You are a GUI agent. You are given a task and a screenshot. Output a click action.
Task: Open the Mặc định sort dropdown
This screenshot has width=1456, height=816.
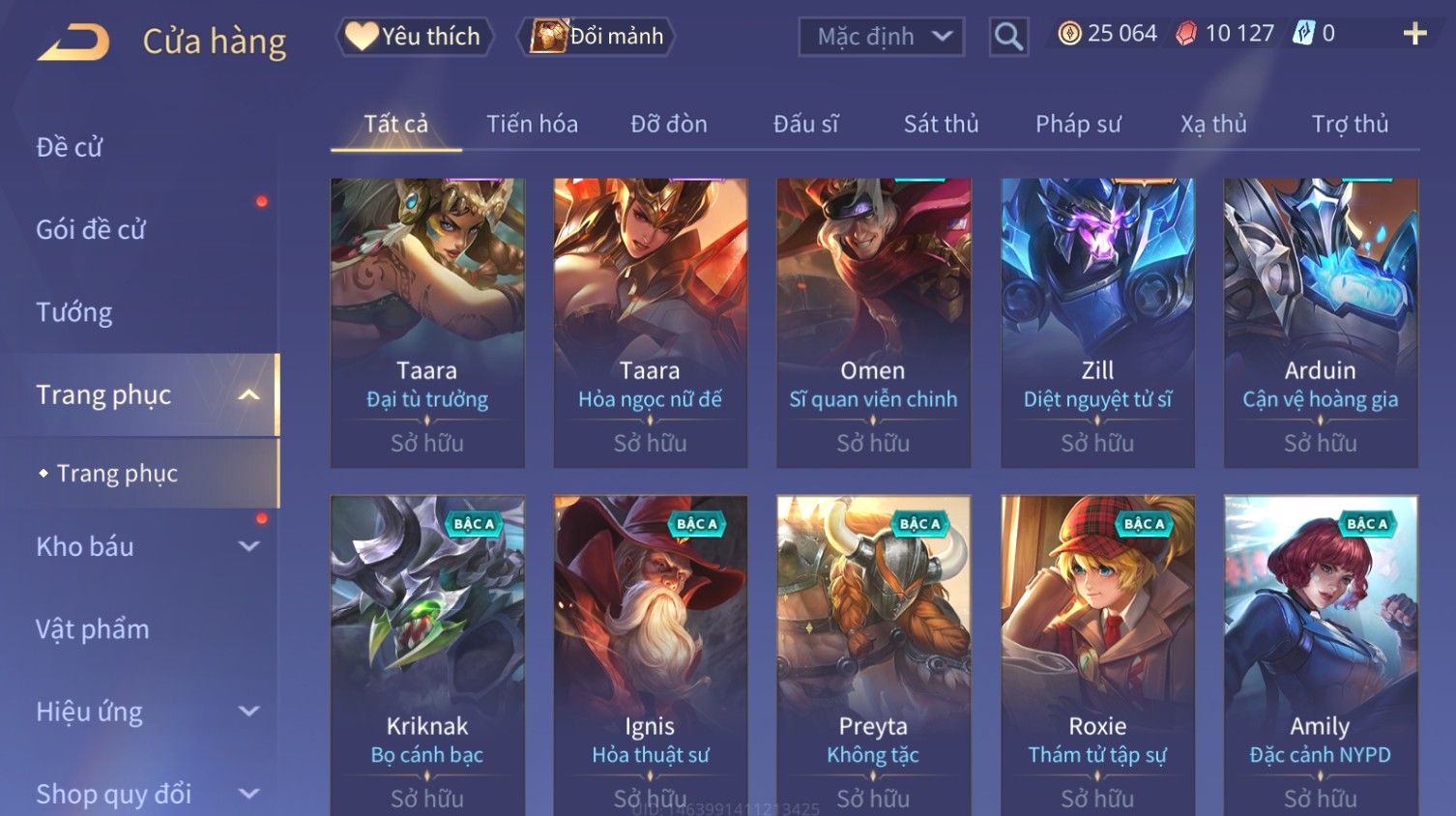pos(881,37)
